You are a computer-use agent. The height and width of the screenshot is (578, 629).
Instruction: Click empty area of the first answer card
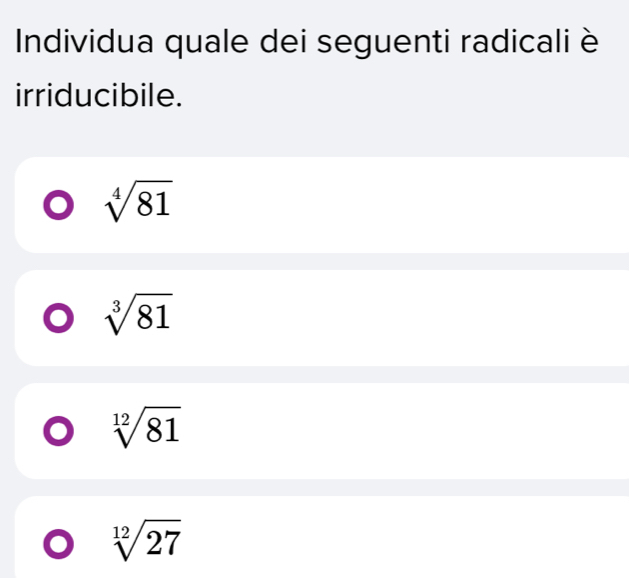400,205
